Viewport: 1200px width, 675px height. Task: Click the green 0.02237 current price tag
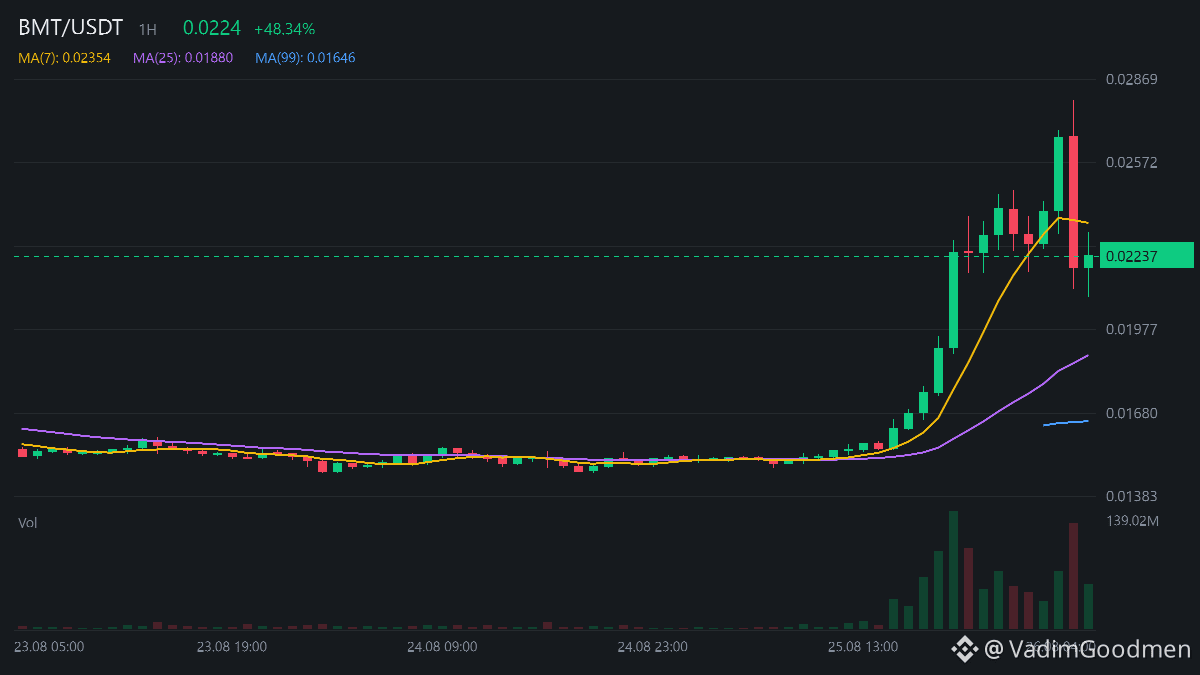pos(1147,256)
